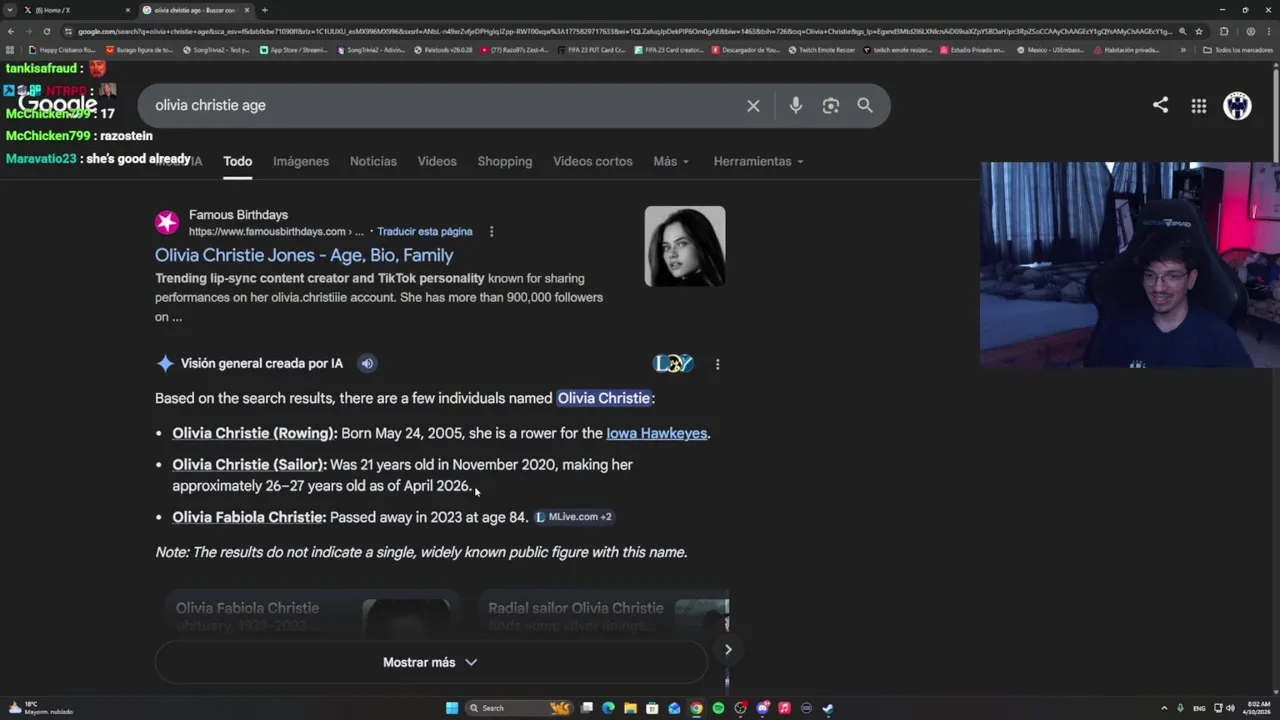Reload the page in Chrome toolbar
The height and width of the screenshot is (720, 1280).
(46, 31)
